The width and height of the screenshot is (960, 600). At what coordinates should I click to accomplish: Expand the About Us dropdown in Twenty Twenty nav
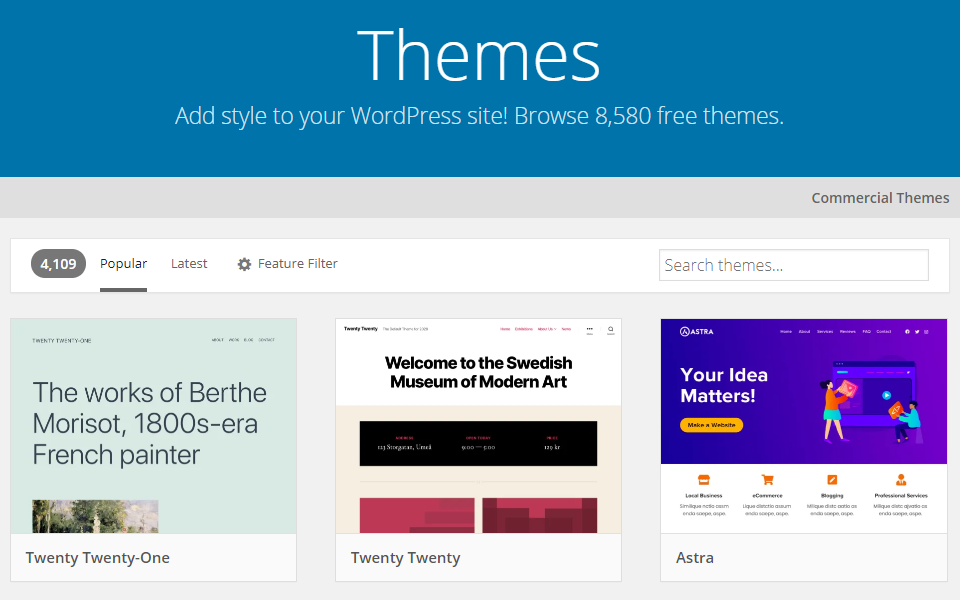click(x=547, y=328)
